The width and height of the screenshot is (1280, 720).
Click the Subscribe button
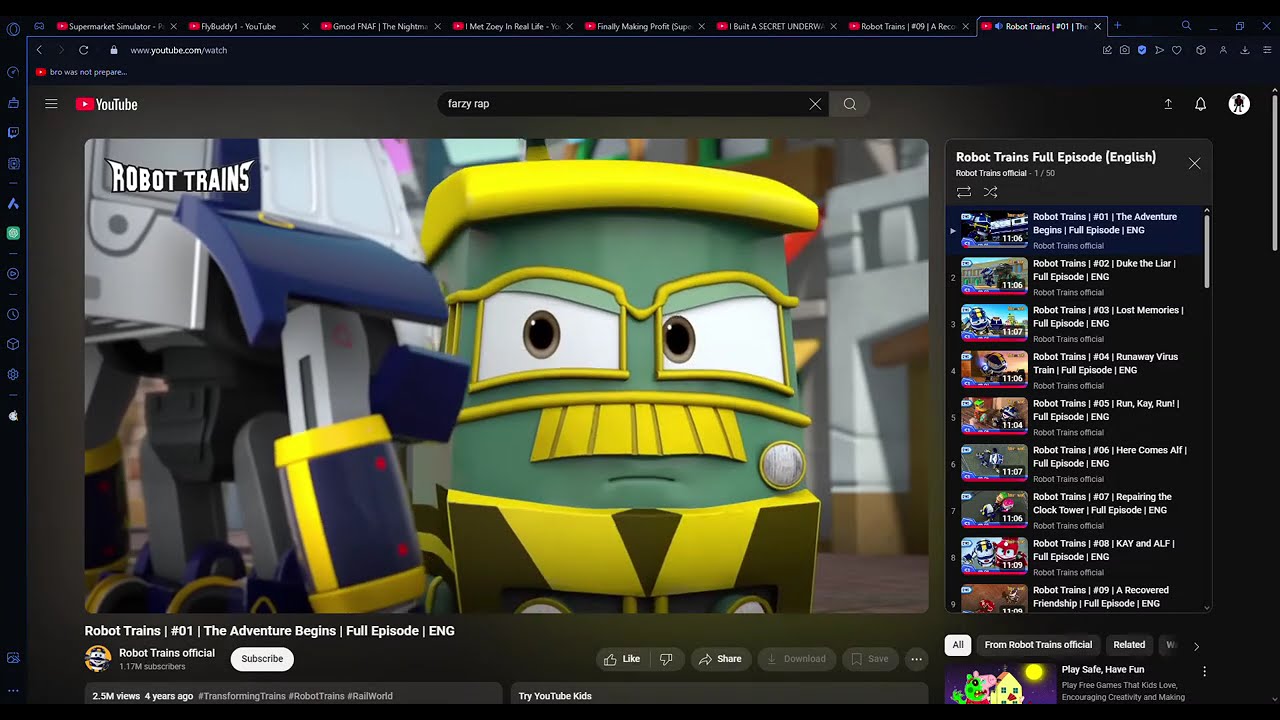[x=262, y=659]
